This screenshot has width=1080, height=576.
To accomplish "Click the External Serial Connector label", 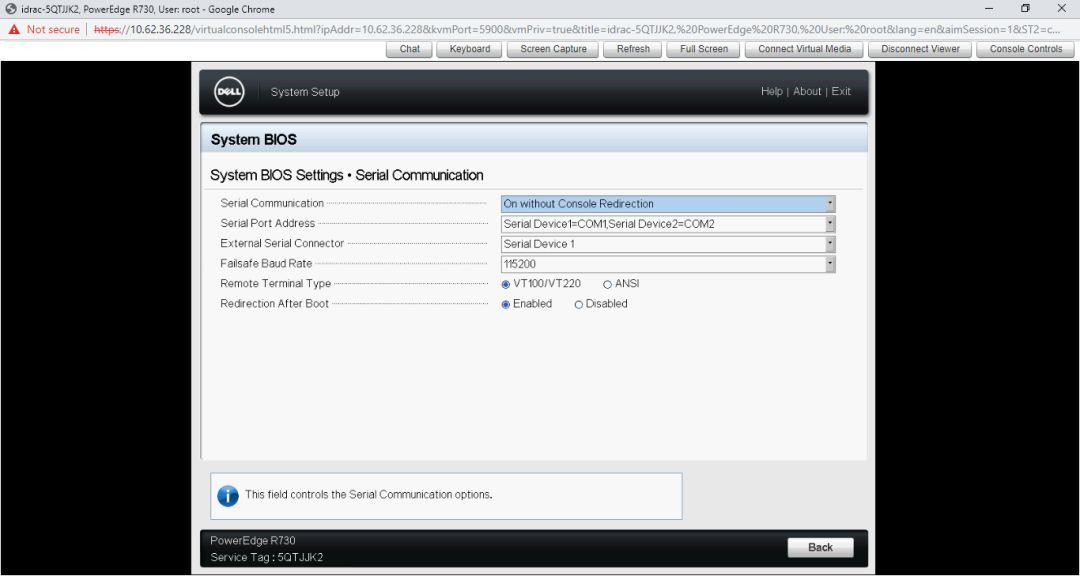I will (282, 243).
